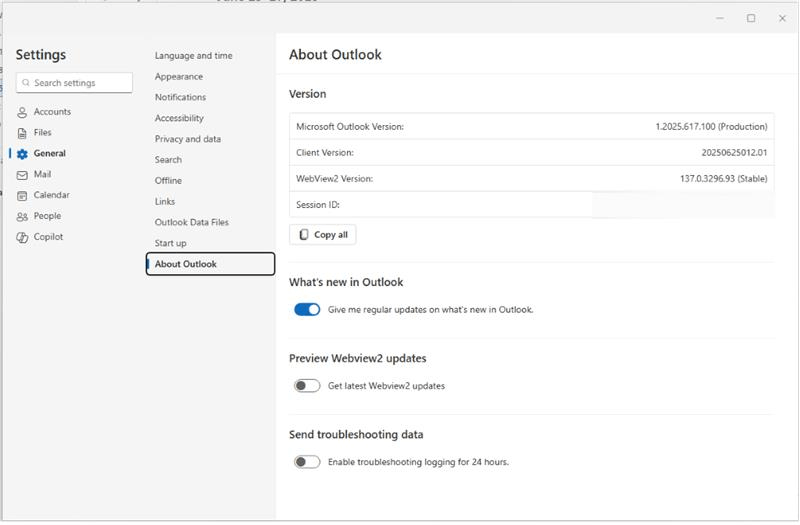Open Copilot settings category

[48, 237]
